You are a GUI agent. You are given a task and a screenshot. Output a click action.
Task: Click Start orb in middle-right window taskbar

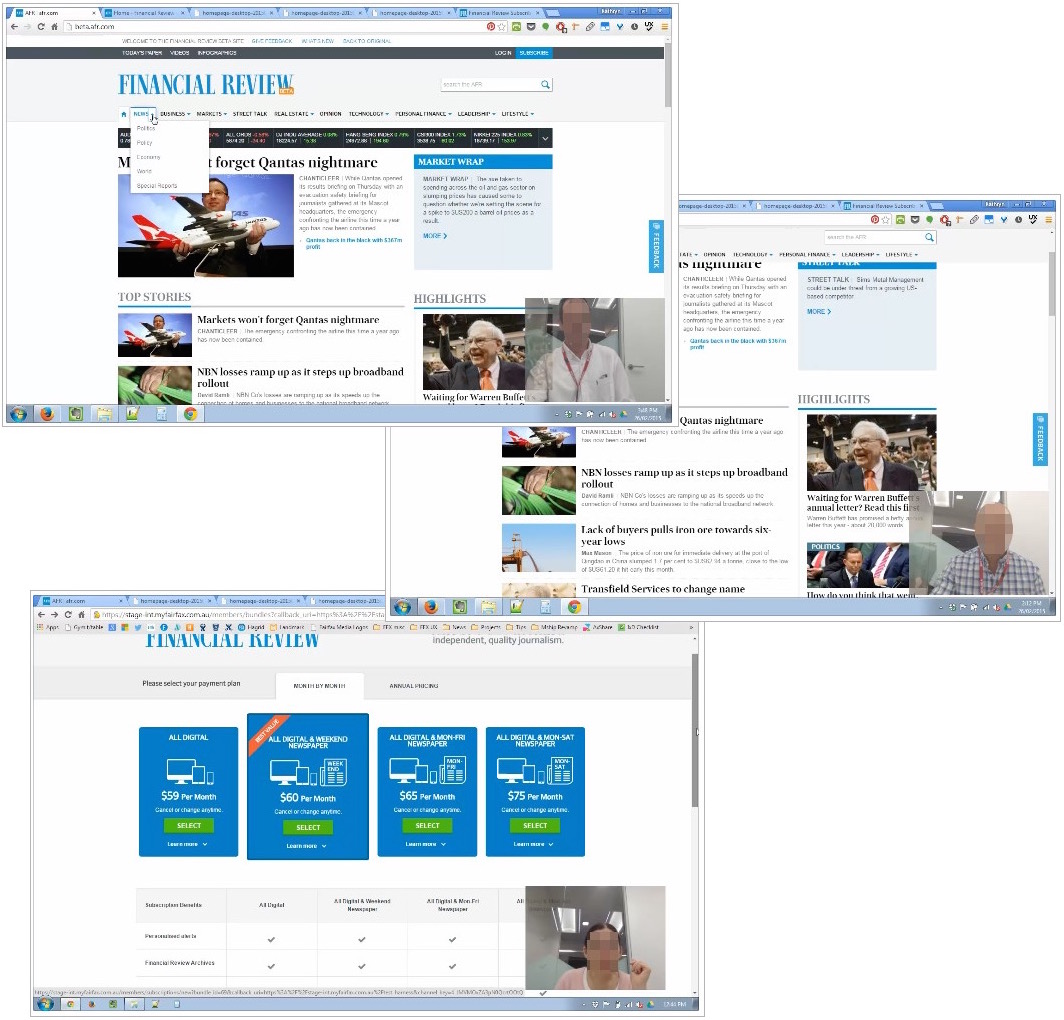(402, 606)
